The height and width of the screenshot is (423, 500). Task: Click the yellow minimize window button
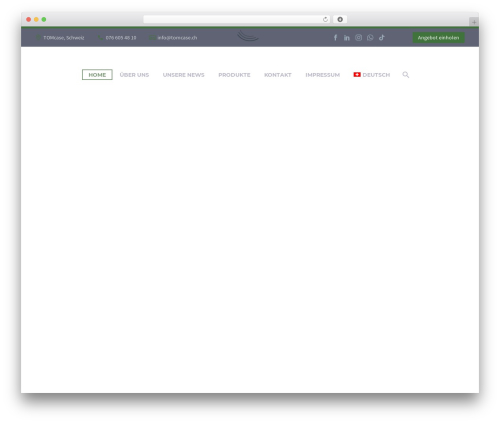(x=36, y=20)
